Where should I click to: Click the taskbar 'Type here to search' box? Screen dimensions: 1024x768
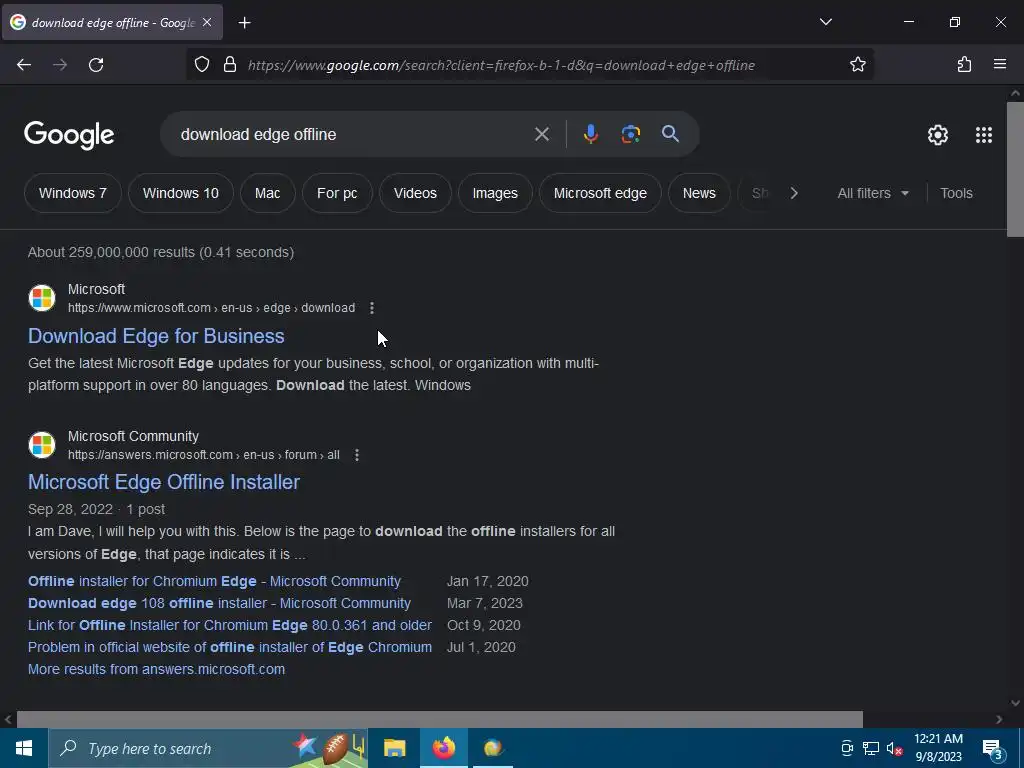(208, 748)
